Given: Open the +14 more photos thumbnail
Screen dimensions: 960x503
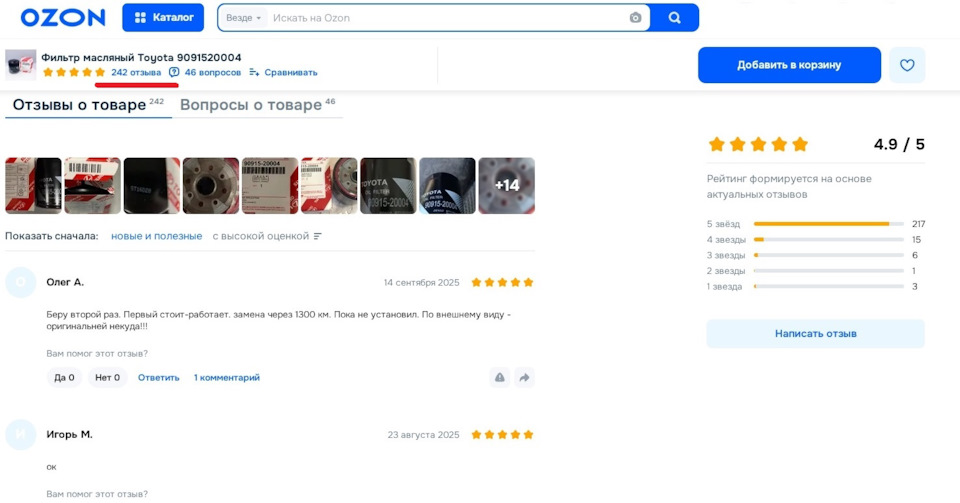Looking at the screenshot, I should click(506, 185).
